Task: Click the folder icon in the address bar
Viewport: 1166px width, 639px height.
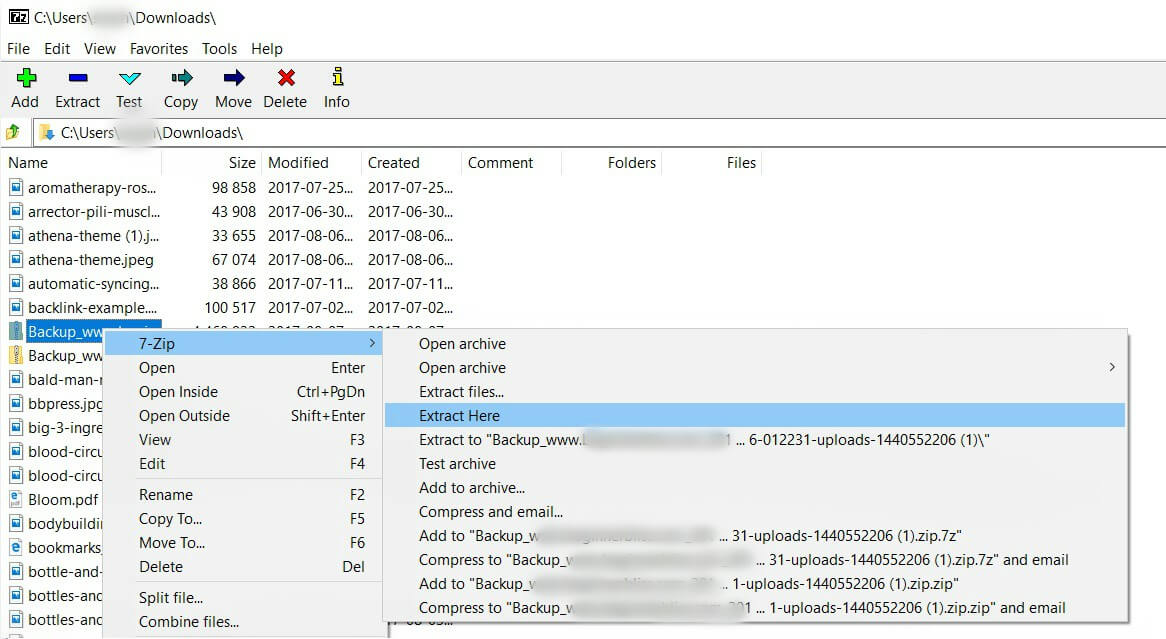Action: (x=47, y=132)
